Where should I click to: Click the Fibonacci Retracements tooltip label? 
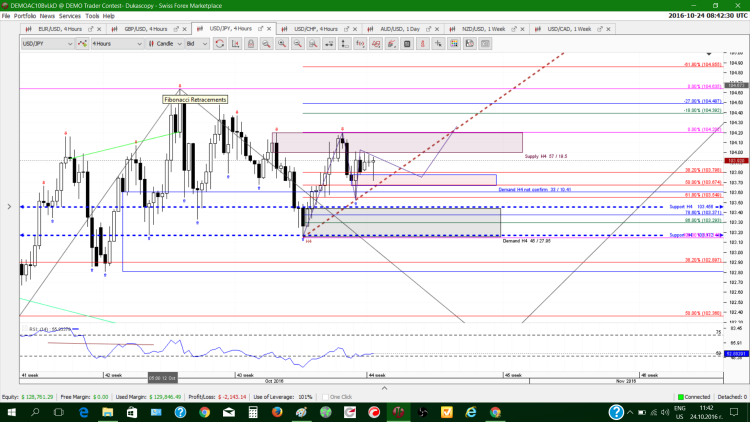click(x=196, y=99)
